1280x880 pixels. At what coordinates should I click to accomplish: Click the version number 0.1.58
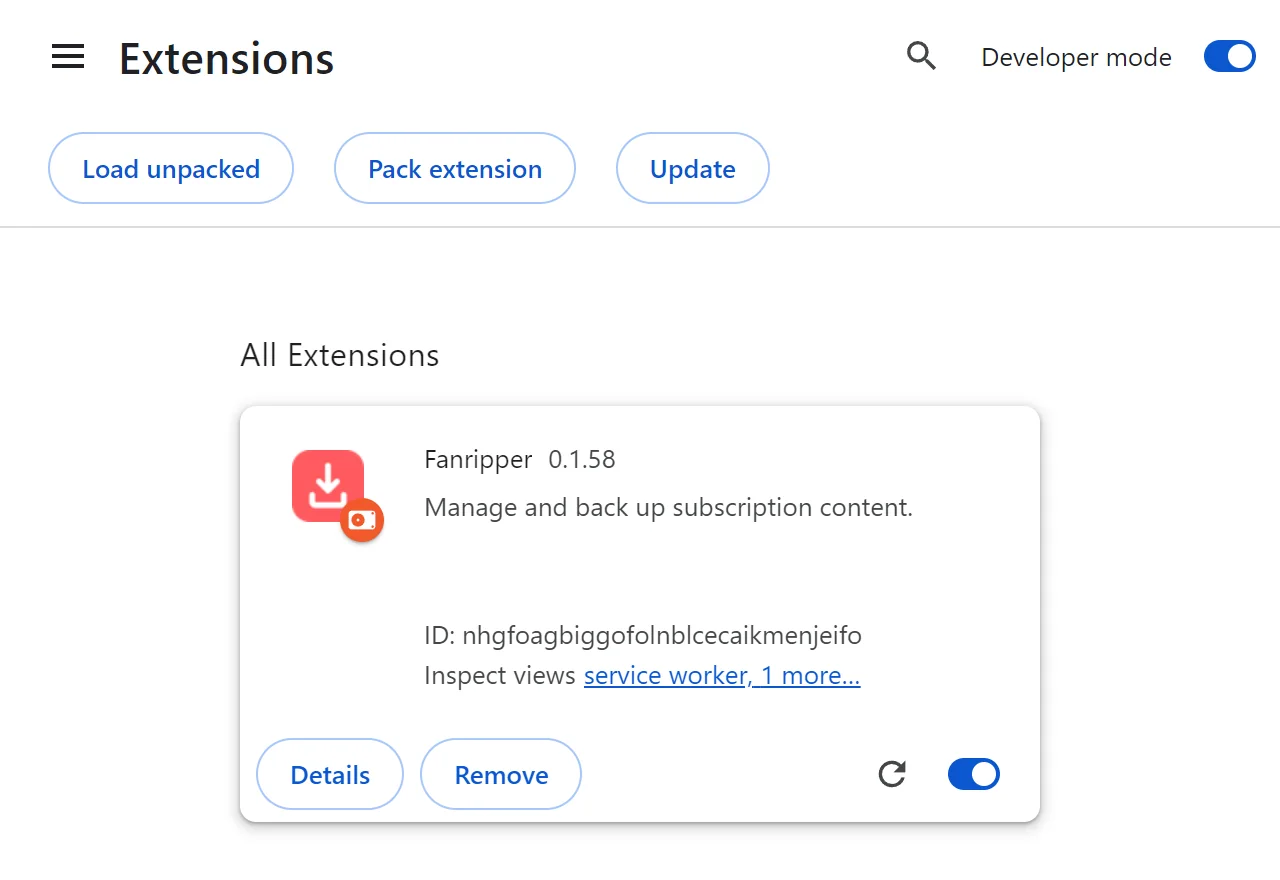point(582,460)
